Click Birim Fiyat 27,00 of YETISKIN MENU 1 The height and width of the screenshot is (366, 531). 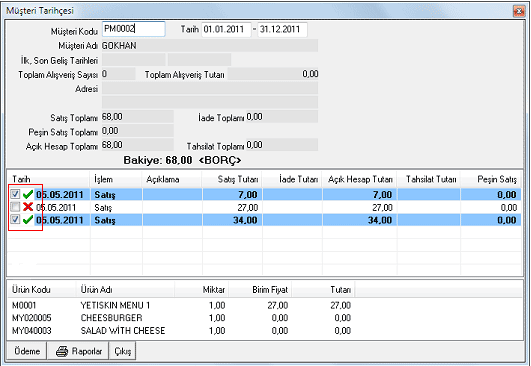tap(278, 305)
